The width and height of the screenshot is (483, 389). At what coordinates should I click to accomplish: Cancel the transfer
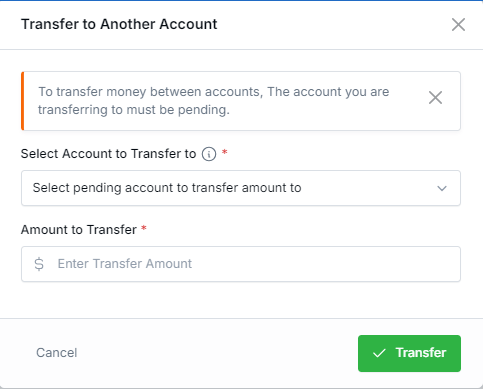[57, 353]
